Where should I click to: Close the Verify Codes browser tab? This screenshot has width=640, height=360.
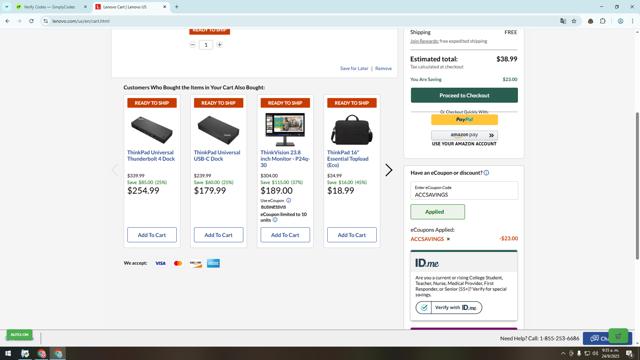(x=85, y=7)
